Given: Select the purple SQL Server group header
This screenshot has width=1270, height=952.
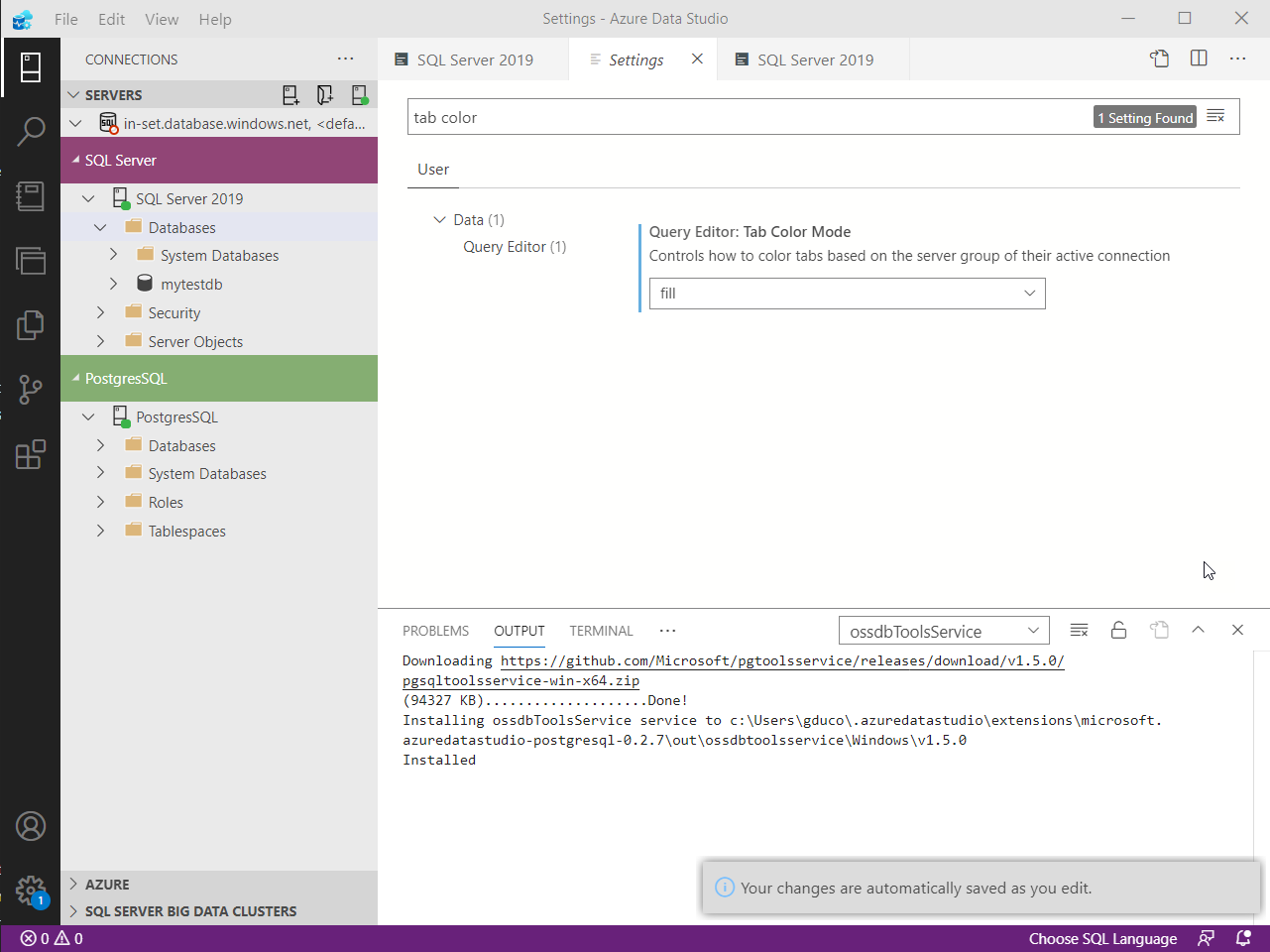Looking at the screenshot, I should click(x=219, y=161).
